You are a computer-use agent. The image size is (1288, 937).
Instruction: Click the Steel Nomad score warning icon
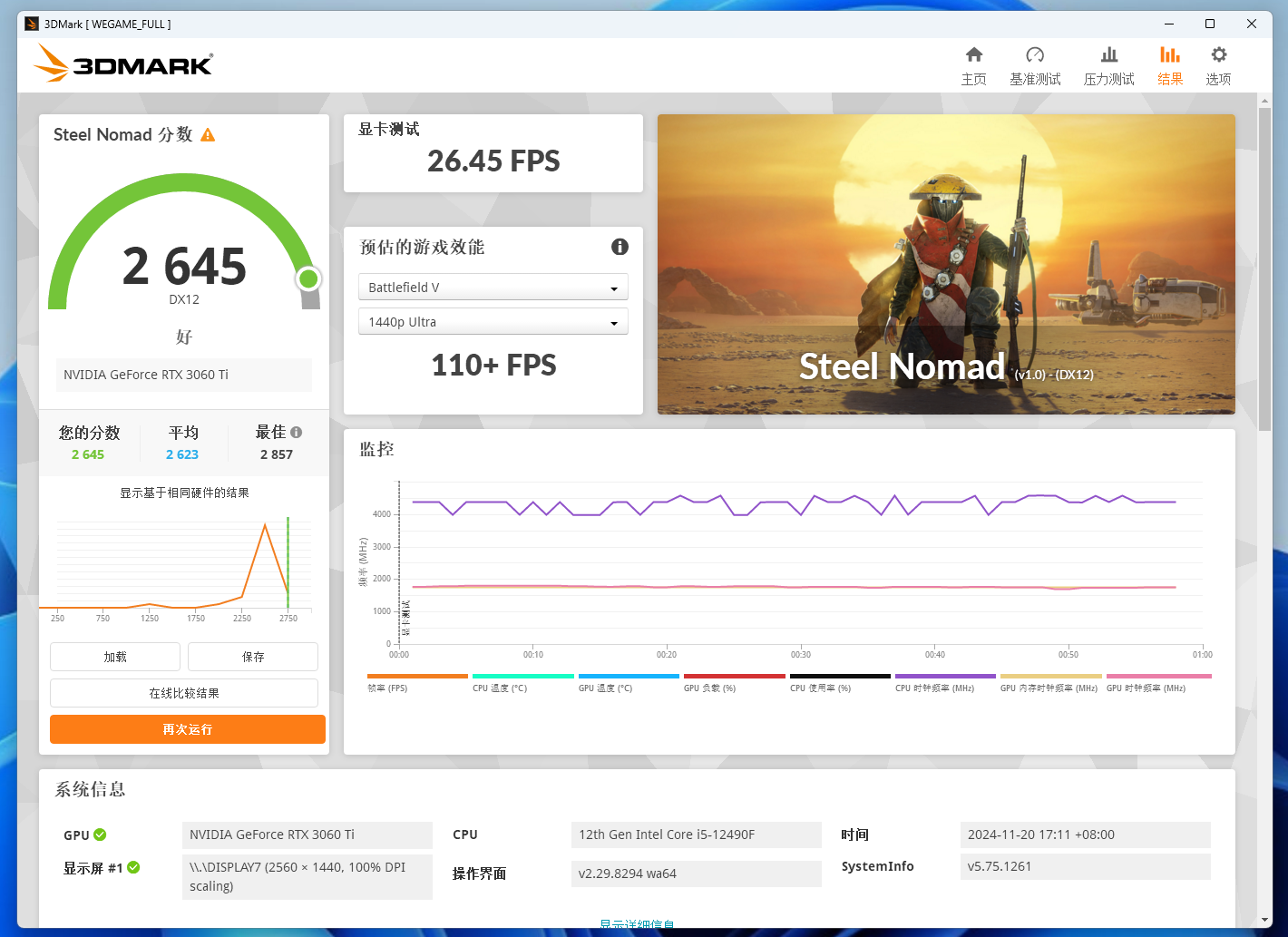click(x=208, y=135)
